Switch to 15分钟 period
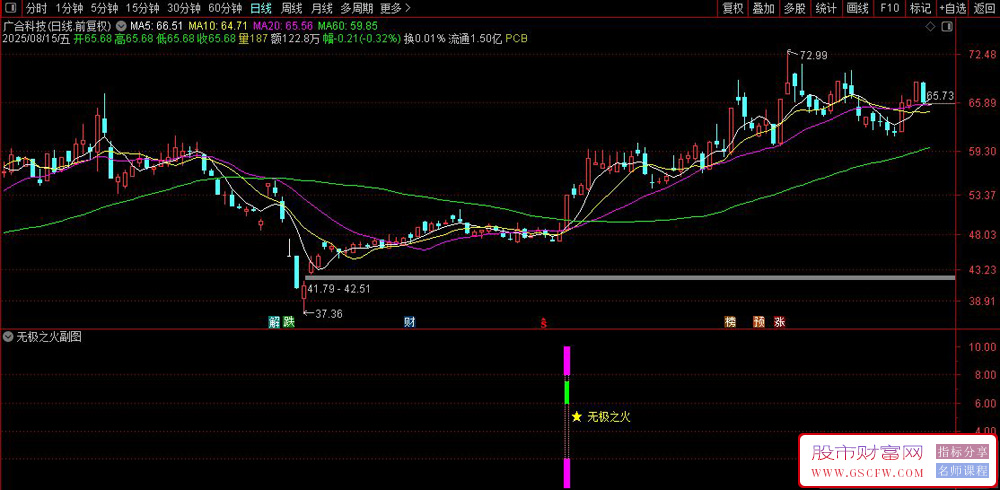The height and width of the screenshot is (490, 1000). coord(143,8)
